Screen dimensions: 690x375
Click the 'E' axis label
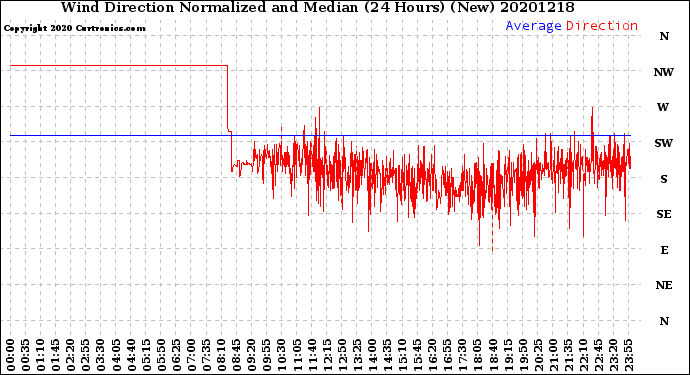click(x=664, y=250)
